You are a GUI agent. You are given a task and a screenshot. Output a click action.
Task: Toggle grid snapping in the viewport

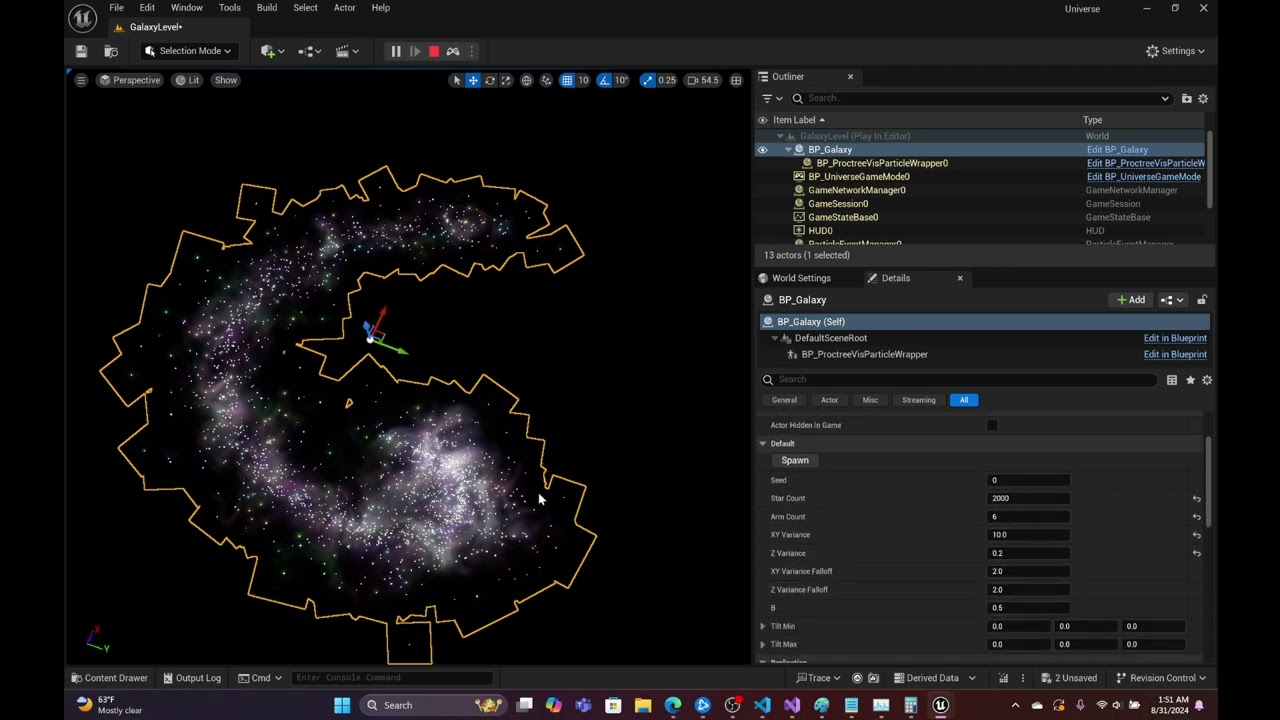pos(566,80)
